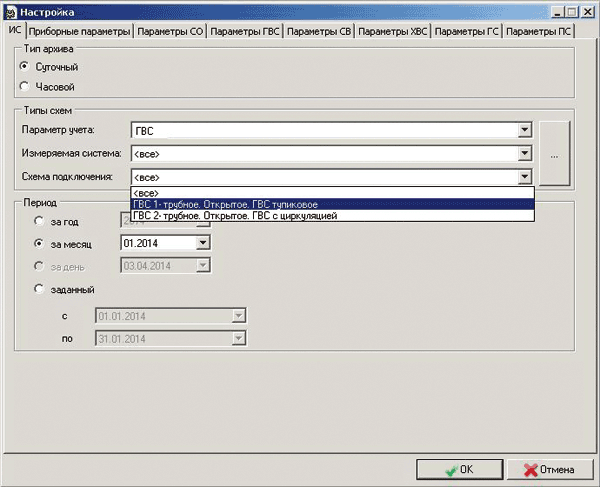This screenshot has width=600, height=487.
Task: Close the Настройка window
Action: click(x=587, y=12)
